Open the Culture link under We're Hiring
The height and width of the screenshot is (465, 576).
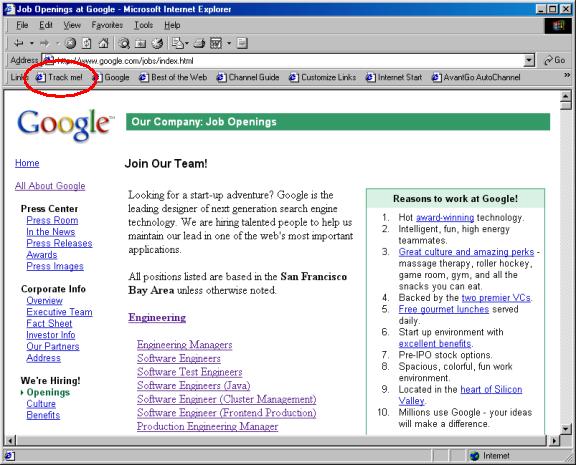pyautogui.click(x=41, y=404)
